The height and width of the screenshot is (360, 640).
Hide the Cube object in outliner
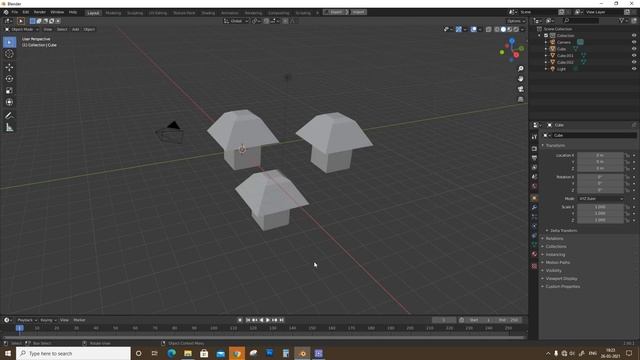pos(634,49)
